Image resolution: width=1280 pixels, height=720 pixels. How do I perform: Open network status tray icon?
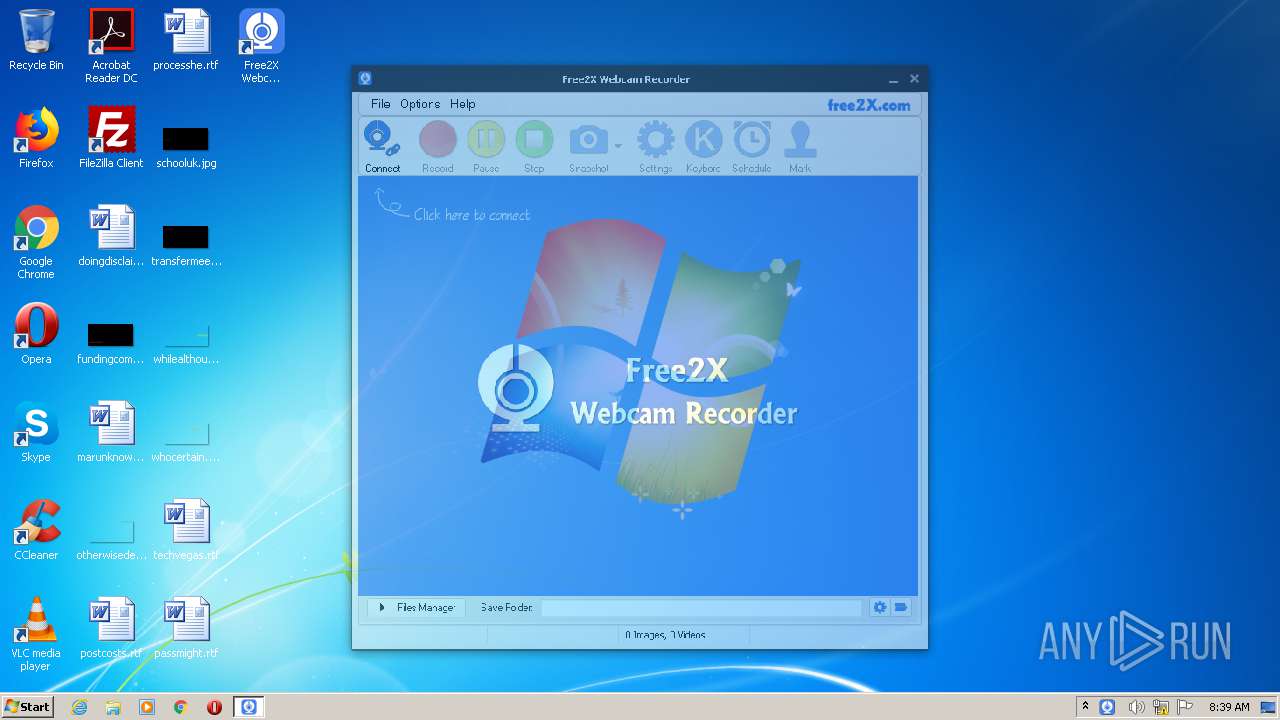pos(1161,707)
